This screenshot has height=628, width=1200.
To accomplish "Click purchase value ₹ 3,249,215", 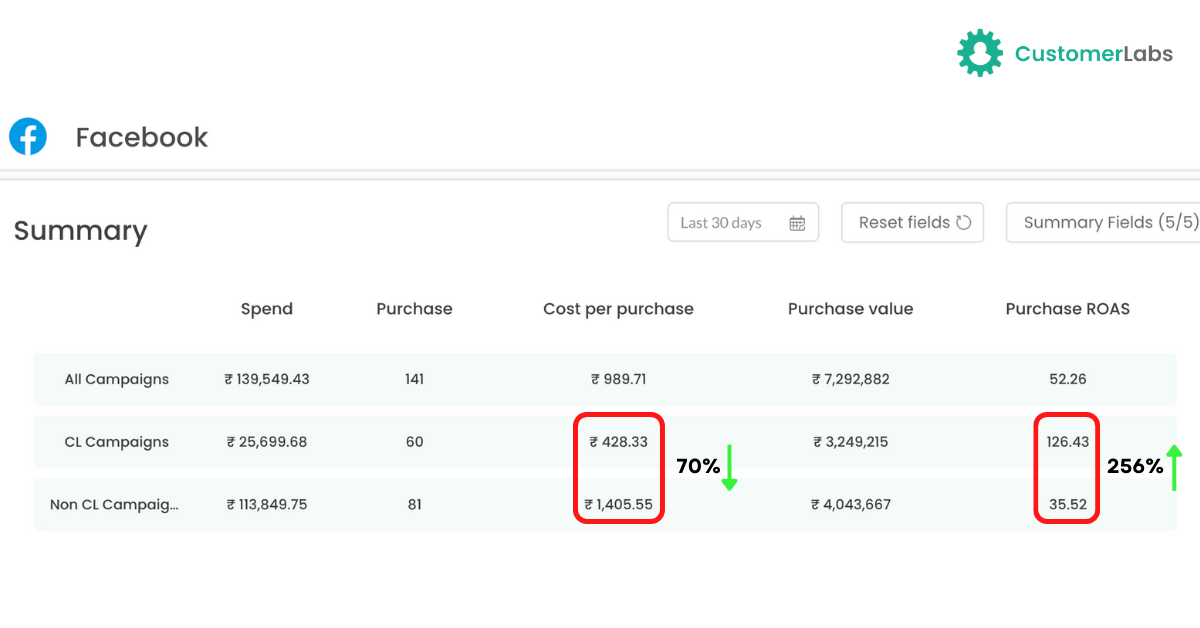I will (x=850, y=442).
